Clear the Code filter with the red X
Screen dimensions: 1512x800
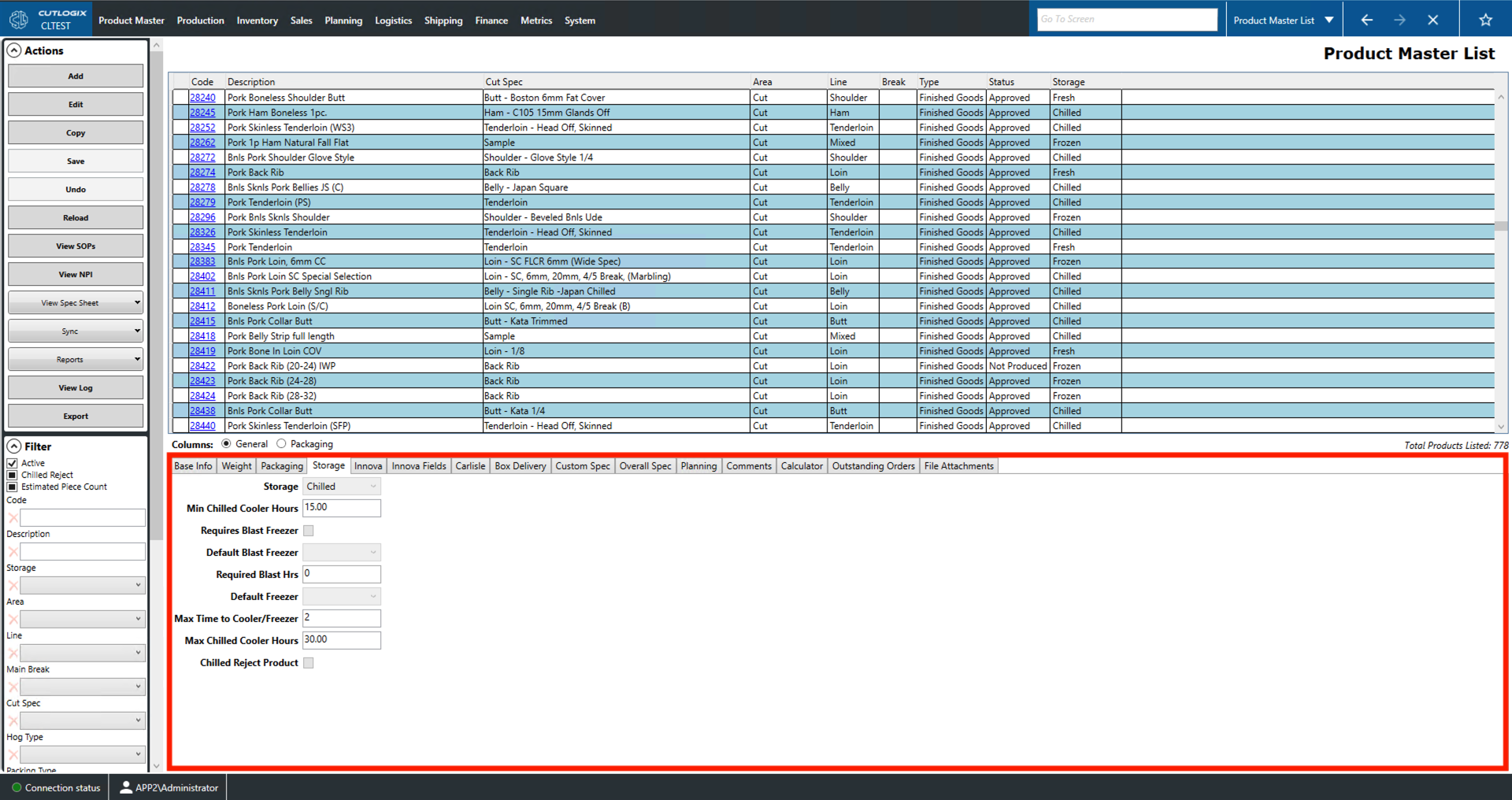click(x=13, y=517)
